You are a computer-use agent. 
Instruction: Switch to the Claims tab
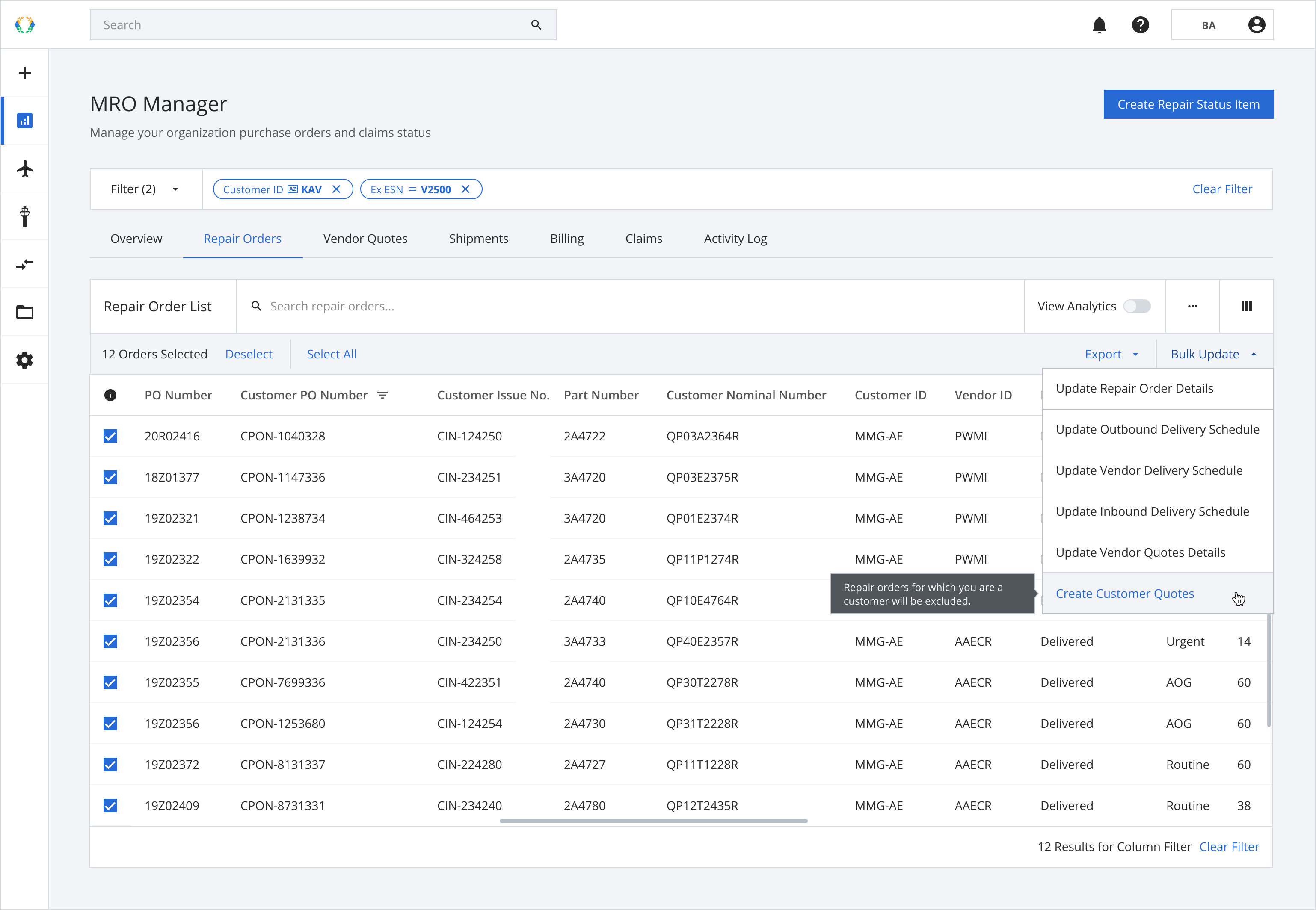click(643, 238)
